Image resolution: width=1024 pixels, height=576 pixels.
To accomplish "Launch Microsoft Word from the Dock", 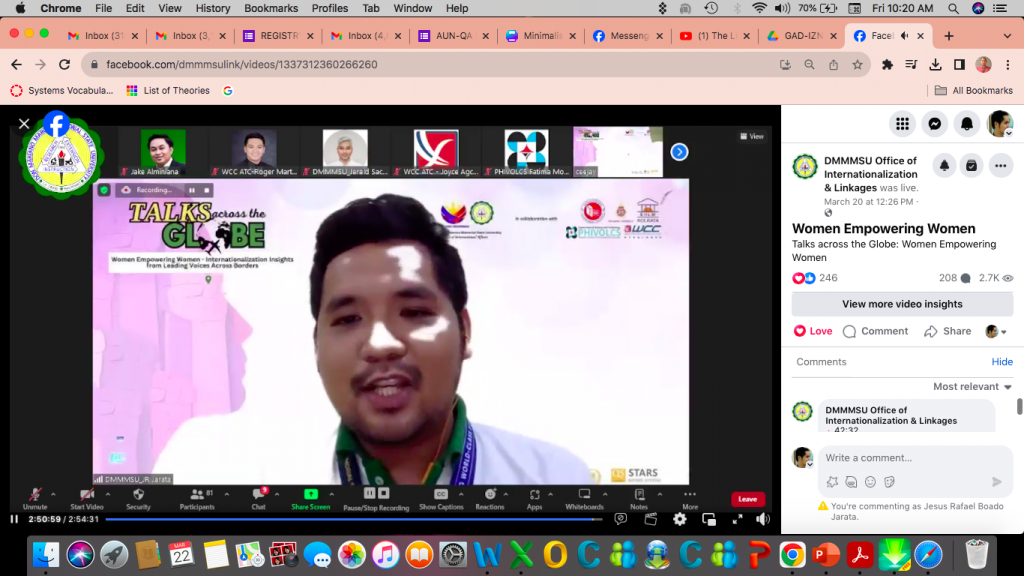I will [487, 554].
